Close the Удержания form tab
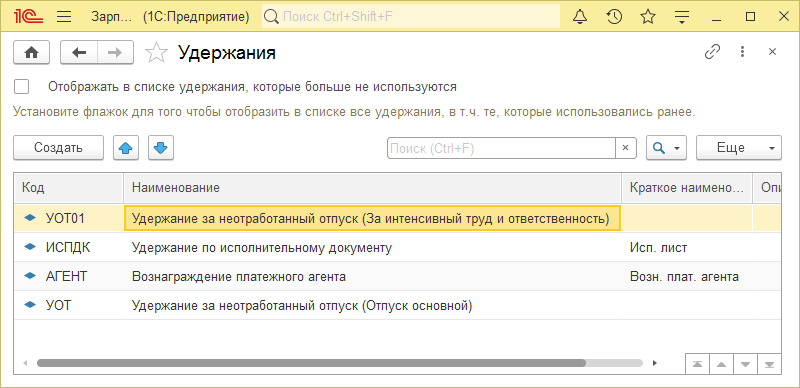800x388 pixels. tap(772, 52)
